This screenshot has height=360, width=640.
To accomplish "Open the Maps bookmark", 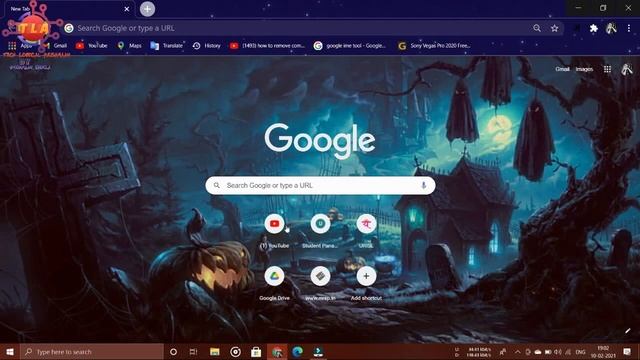I will pyautogui.click(x=130, y=46).
